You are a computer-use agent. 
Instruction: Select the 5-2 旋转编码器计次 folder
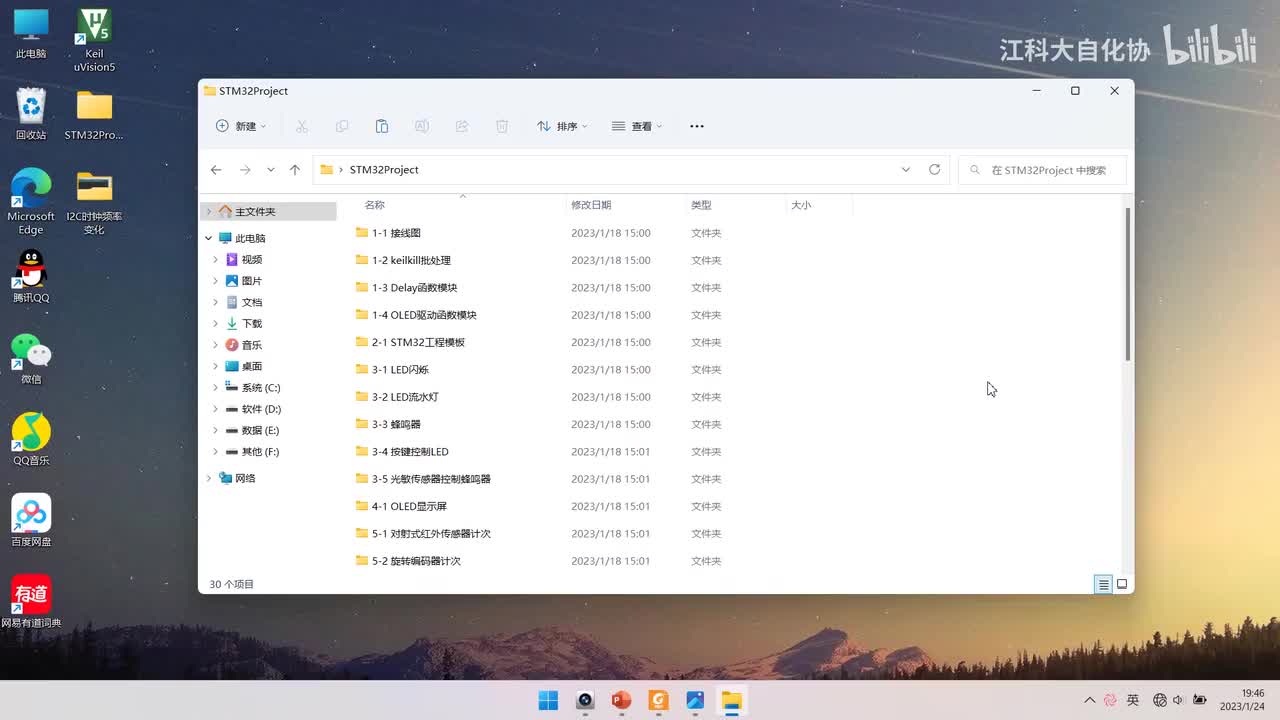click(408, 561)
